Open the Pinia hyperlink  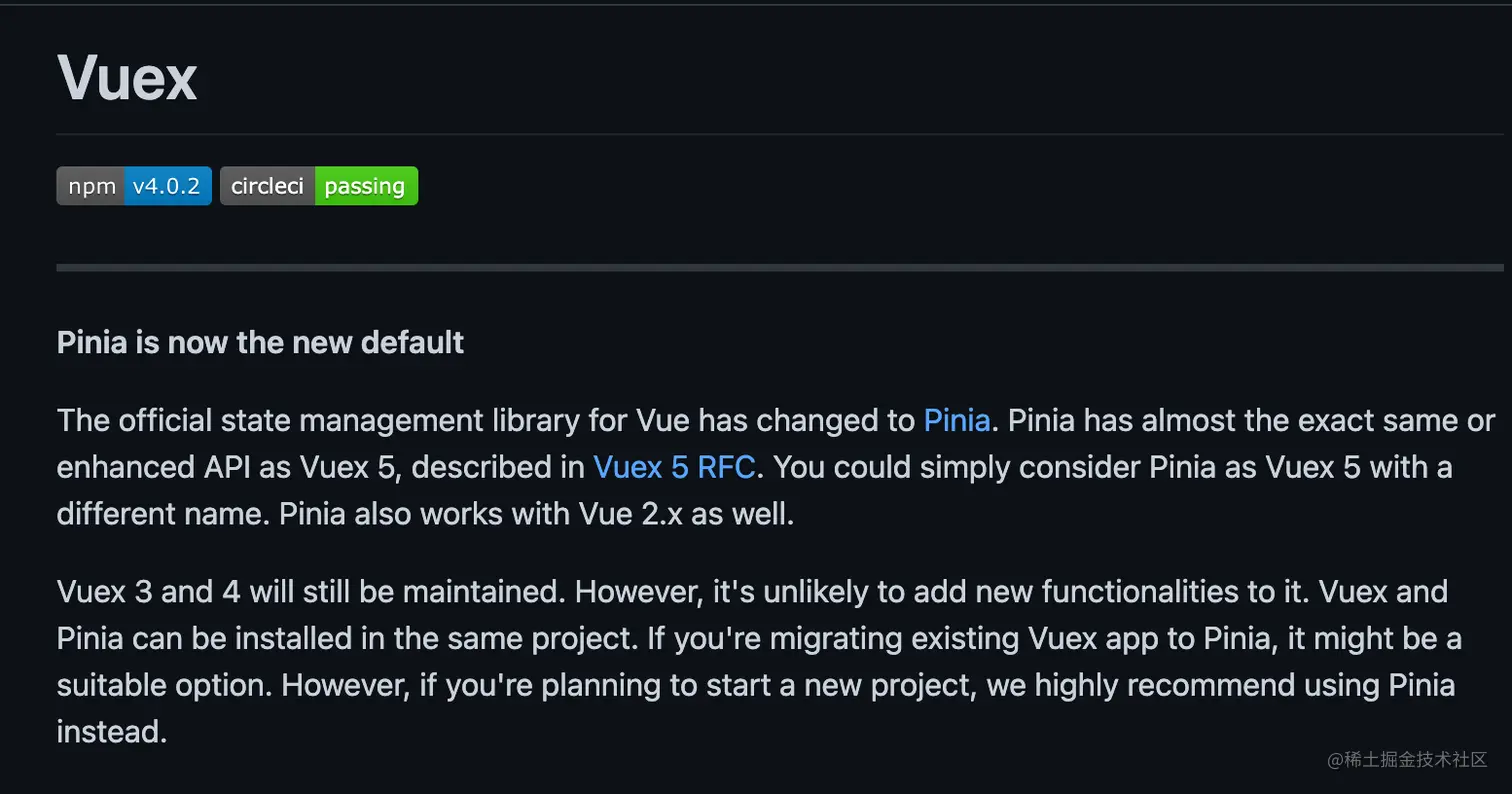(x=956, y=420)
